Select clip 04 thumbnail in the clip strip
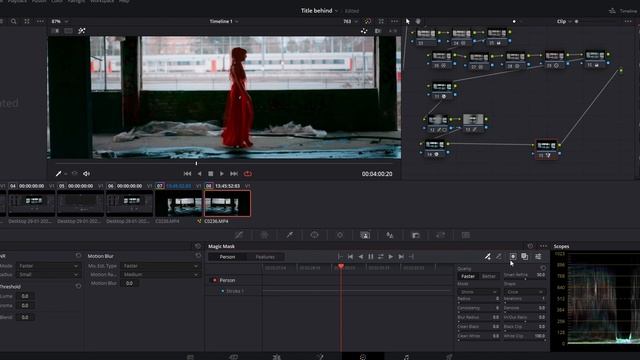Viewport: 640px width, 360px height. pyautogui.click(x=32, y=203)
